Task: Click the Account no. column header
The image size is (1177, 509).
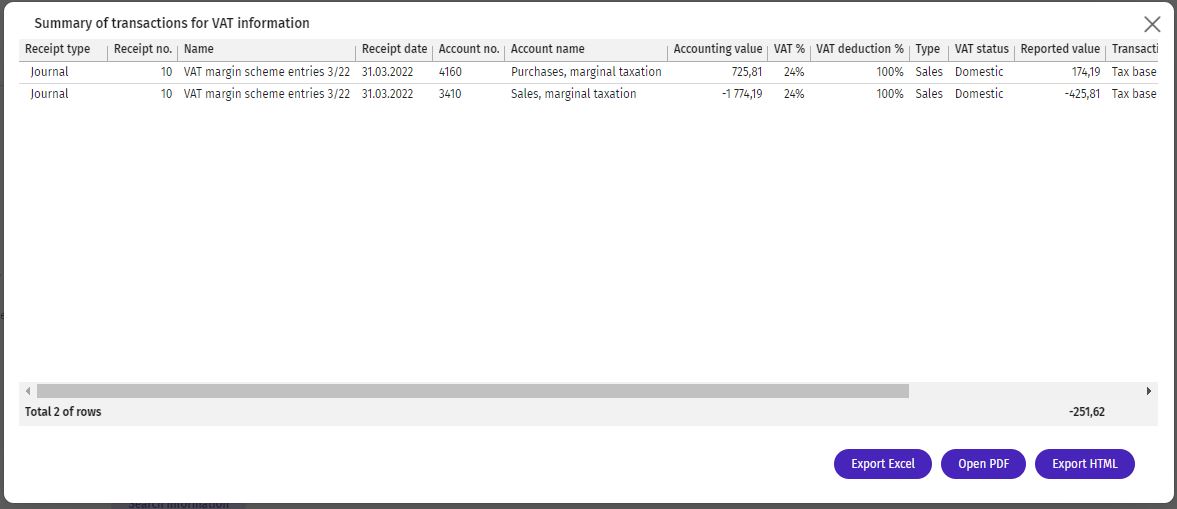Action: [468, 49]
